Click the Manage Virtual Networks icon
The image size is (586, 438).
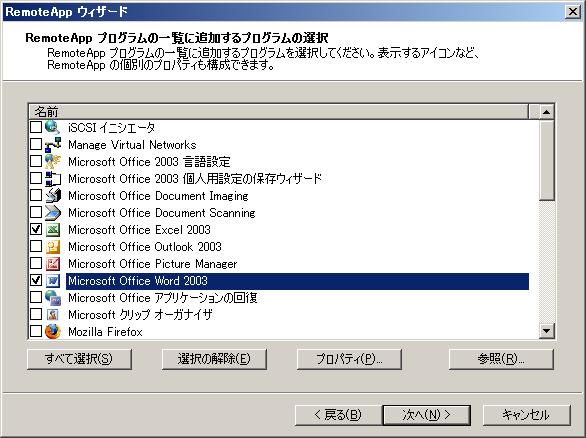coord(52,145)
